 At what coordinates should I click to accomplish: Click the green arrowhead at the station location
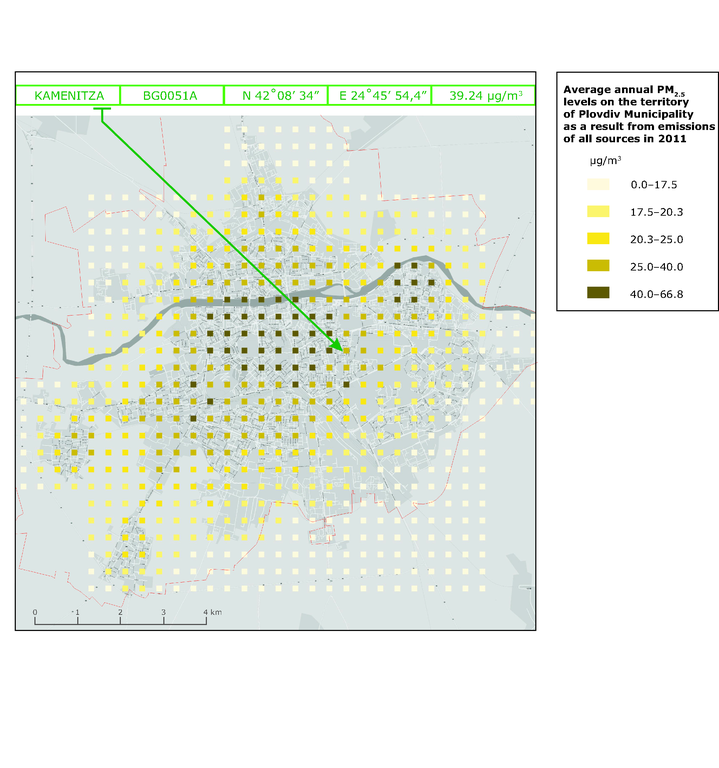(340, 347)
